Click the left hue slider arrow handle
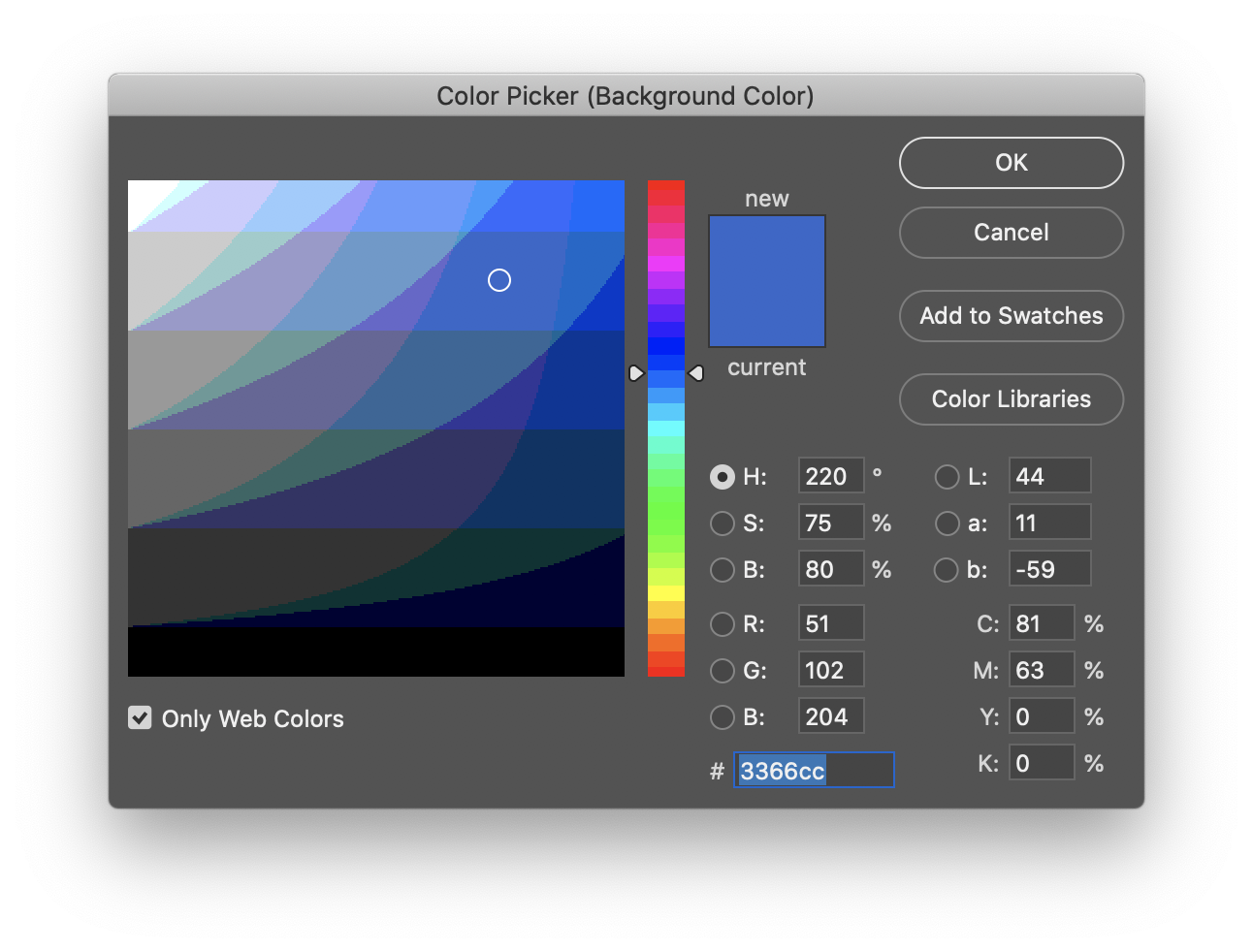 [x=636, y=373]
